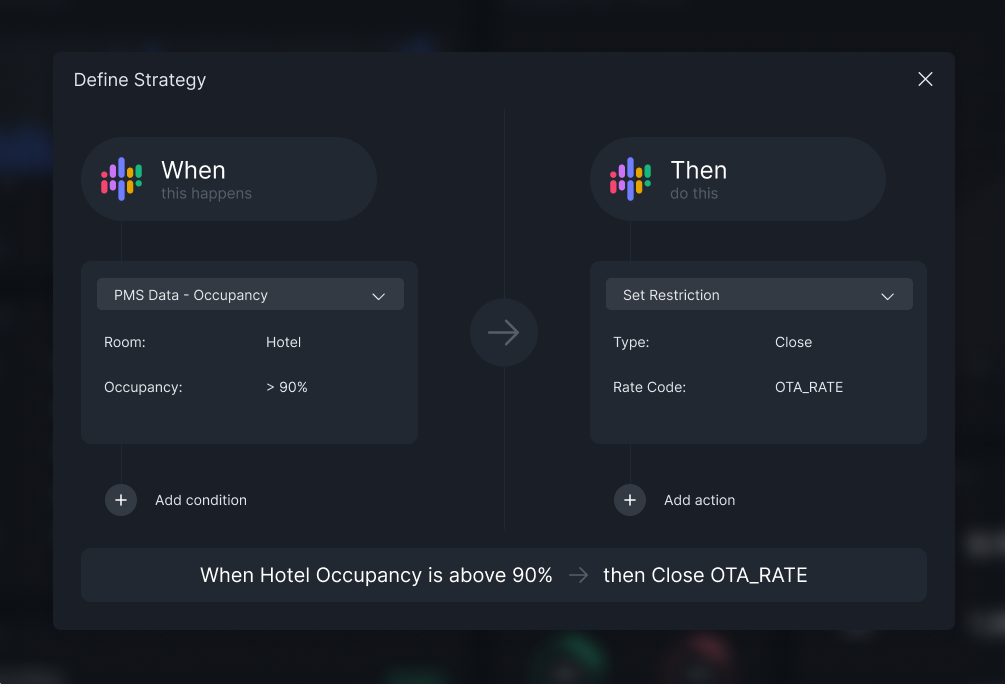Click the Then do this header pill
The width and height of the screenshot is (1005, 684).
[x=738, y=179]
